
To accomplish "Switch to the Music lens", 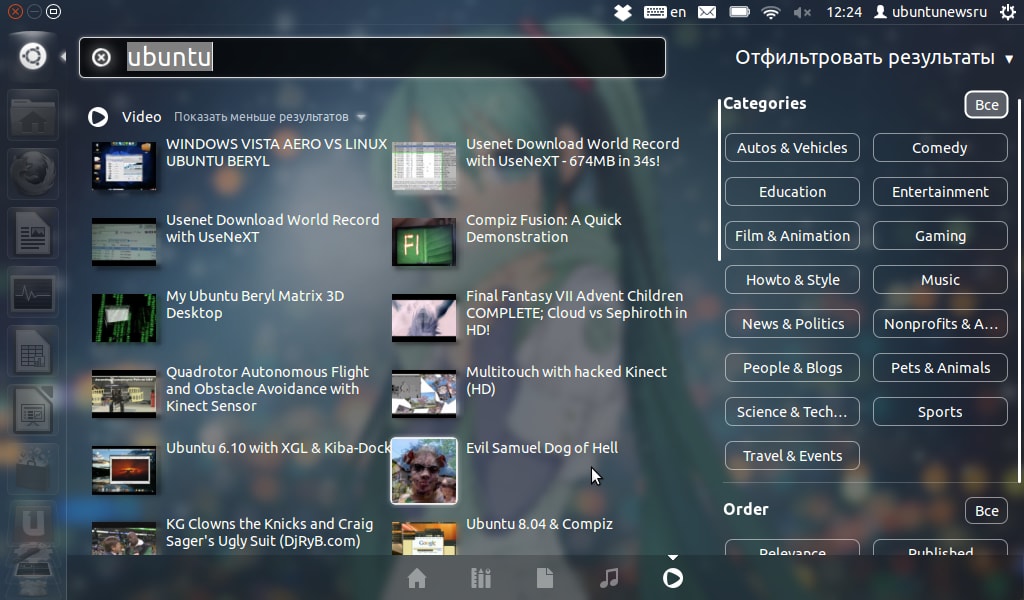I will tap(609, 578).
